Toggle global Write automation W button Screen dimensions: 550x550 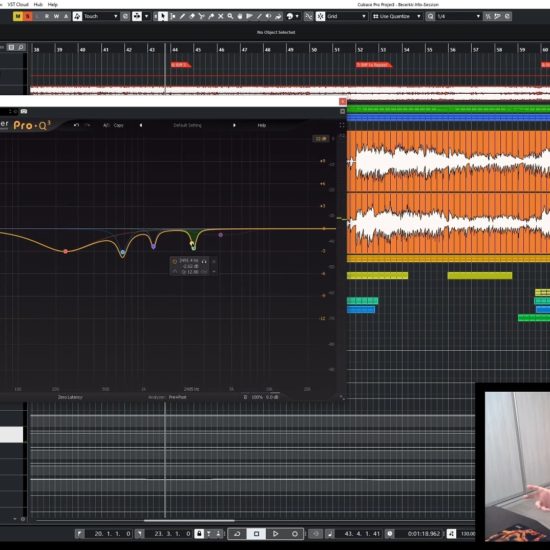coord(56,16)
